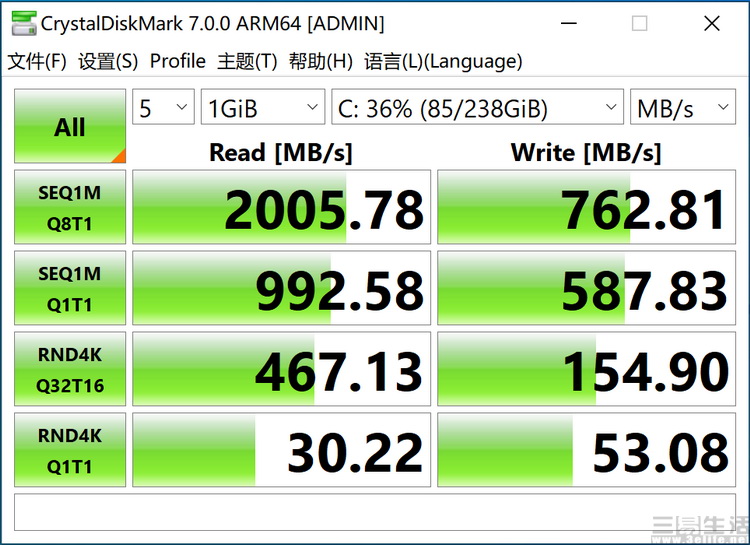Click the Read [MB/s] column header
This screenshot has width=750, height=545.
281,153
